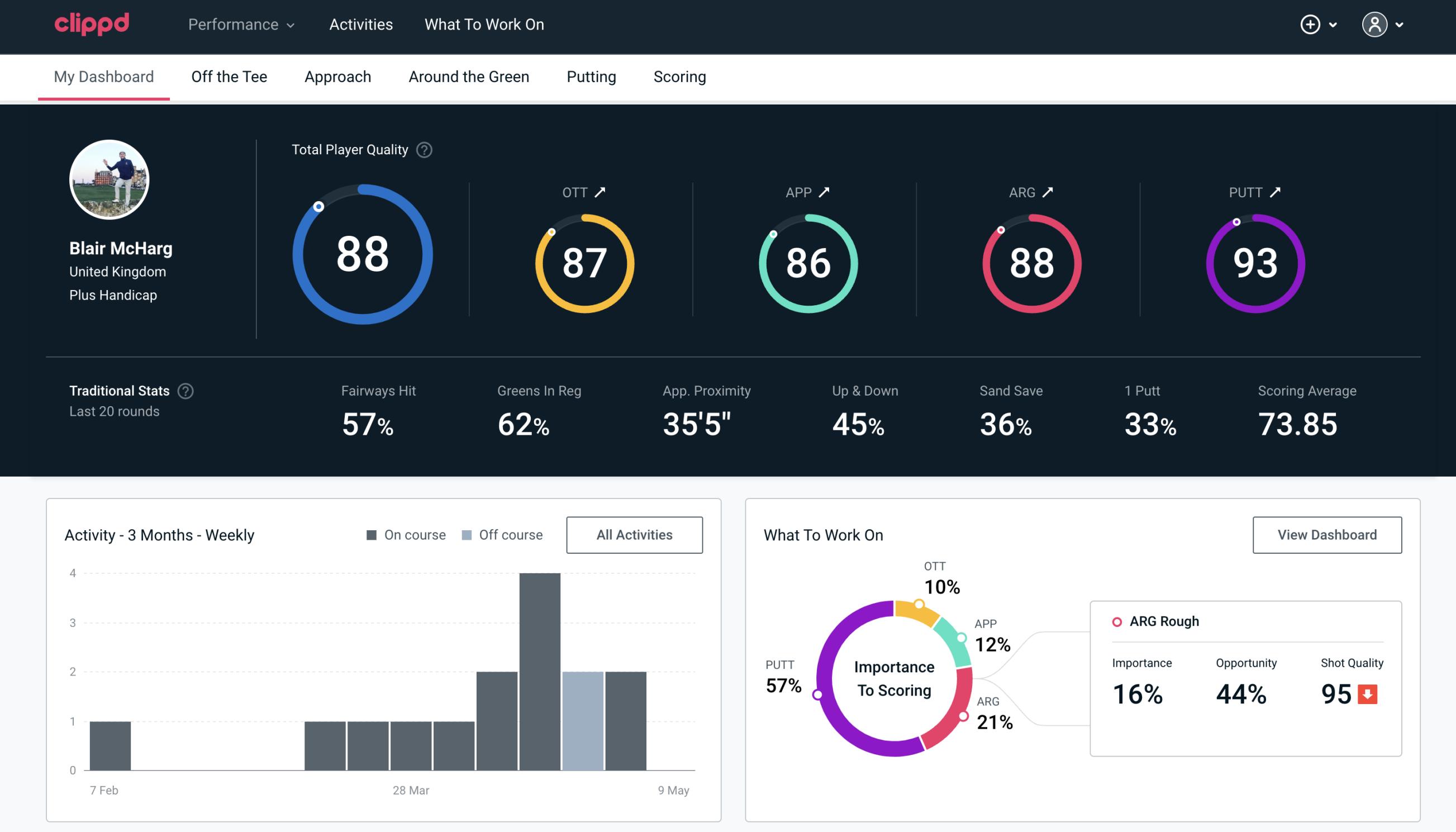
Task: Switch to the Putting tab
Action: click(x=590, y=76)
